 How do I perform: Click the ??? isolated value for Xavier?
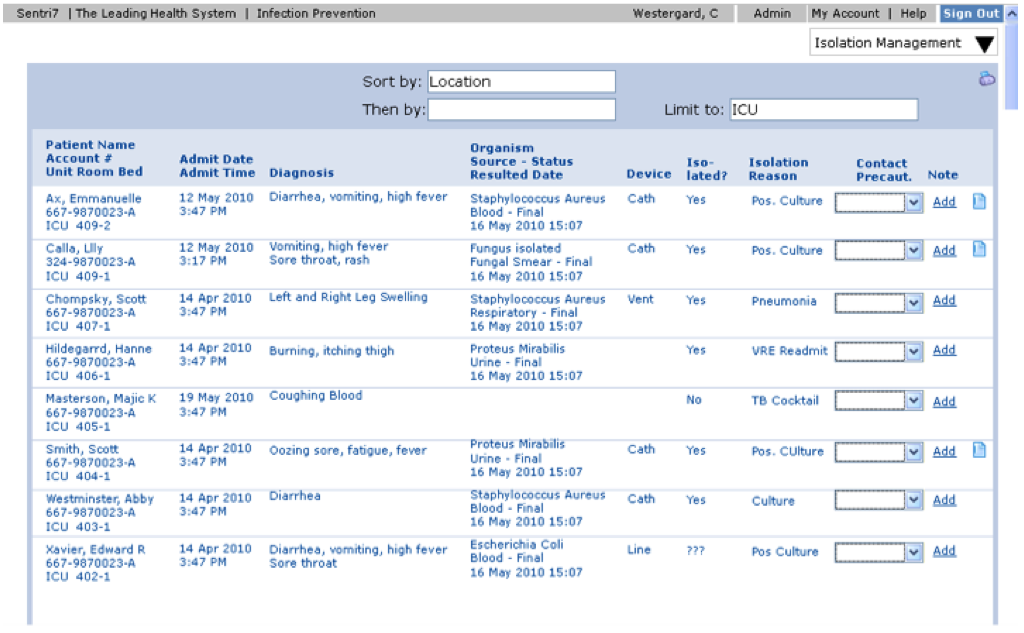point(696,551)
